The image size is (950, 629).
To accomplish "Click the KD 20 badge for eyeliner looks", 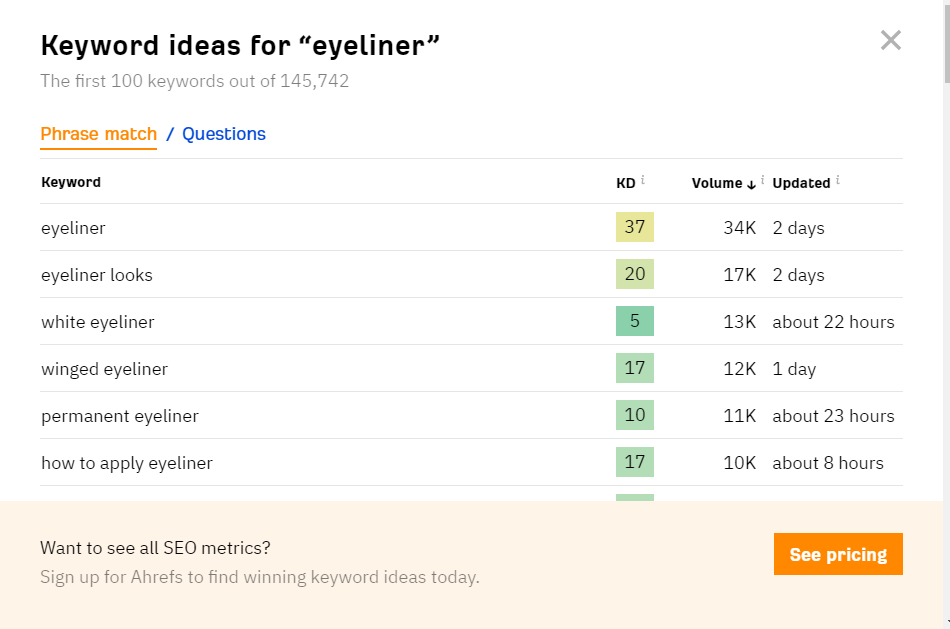I will 634,274.
